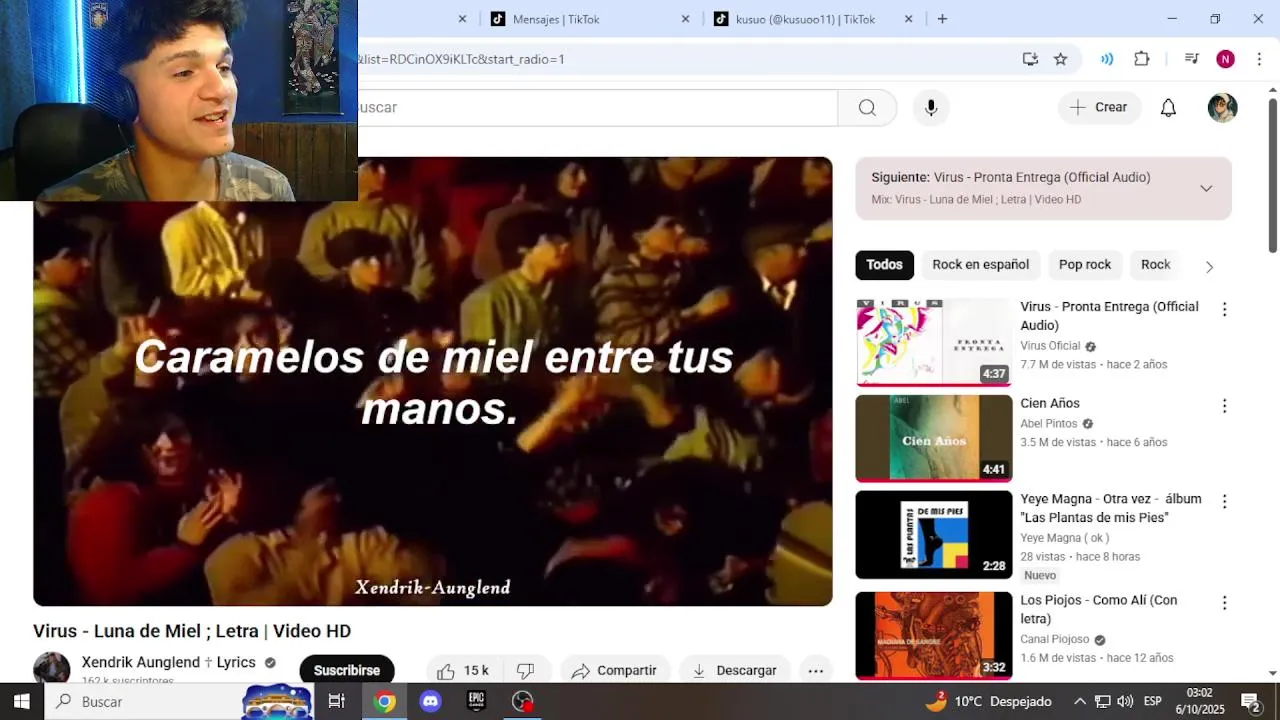Viewport: 1280px width, 720px height.
Task: Show more filter chips with arrow
Action: (x=1209, y=266)
